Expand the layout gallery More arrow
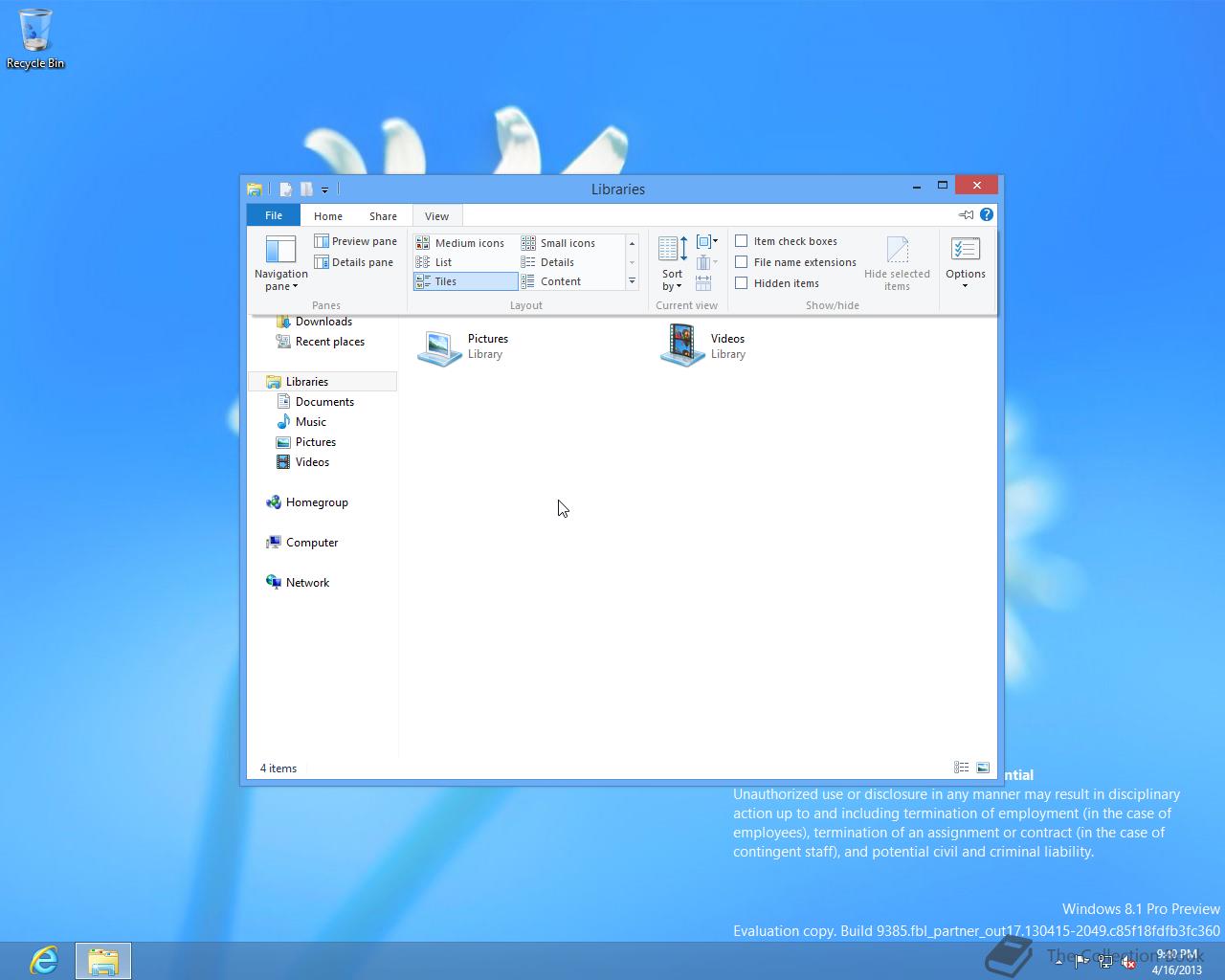This screenshot has height=980, width=1225. [632, 281]
